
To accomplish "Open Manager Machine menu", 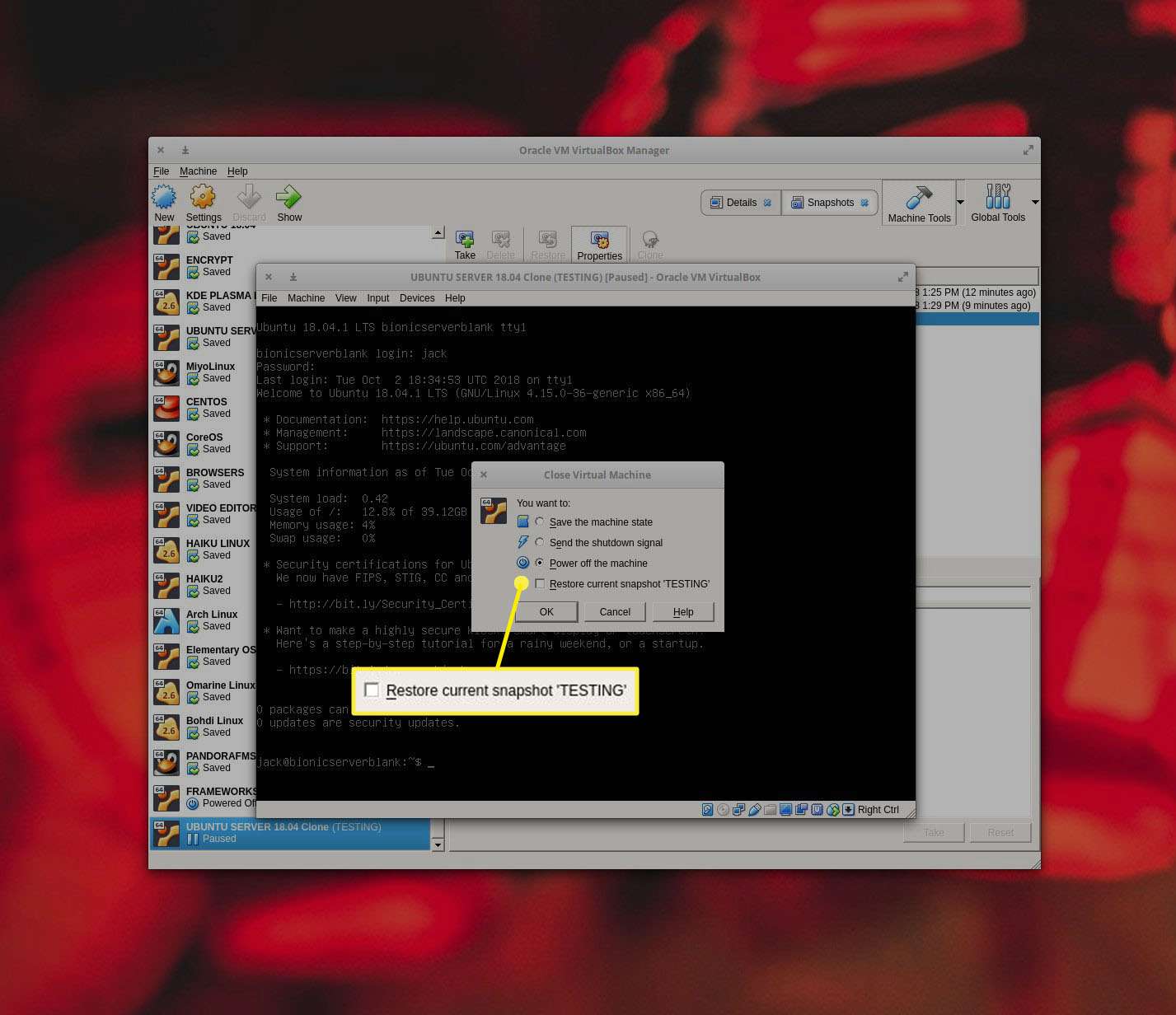I will [x=198, y=171].
